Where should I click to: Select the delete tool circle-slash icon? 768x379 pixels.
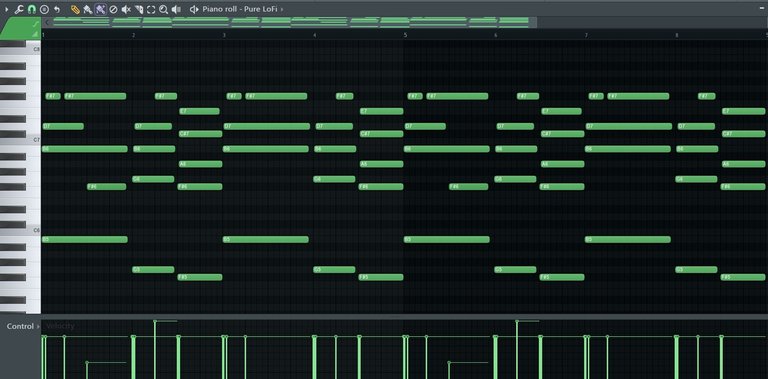pyautogui.click(x=113, y=9)
